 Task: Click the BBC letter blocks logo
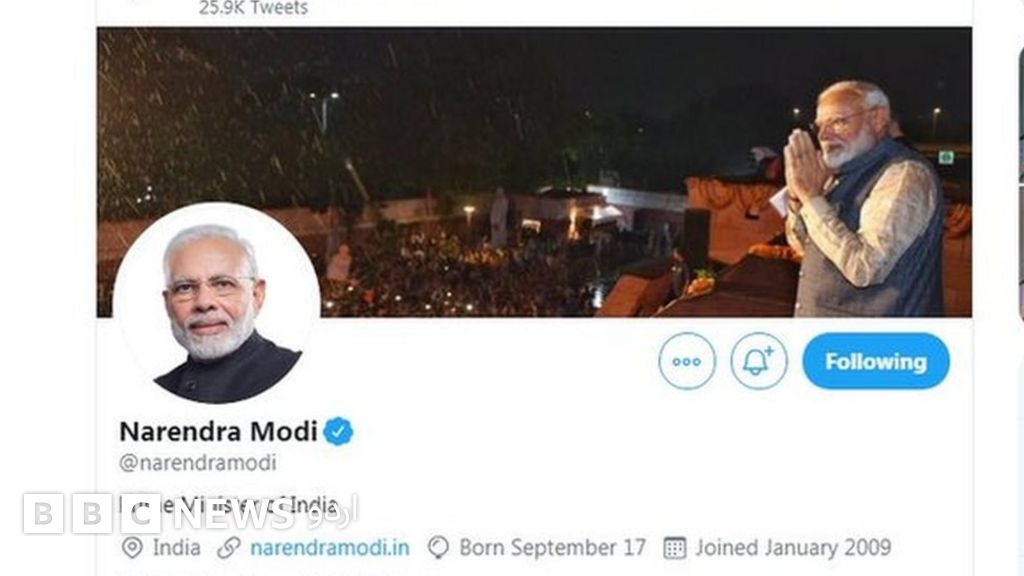click(x=92, y=514)
